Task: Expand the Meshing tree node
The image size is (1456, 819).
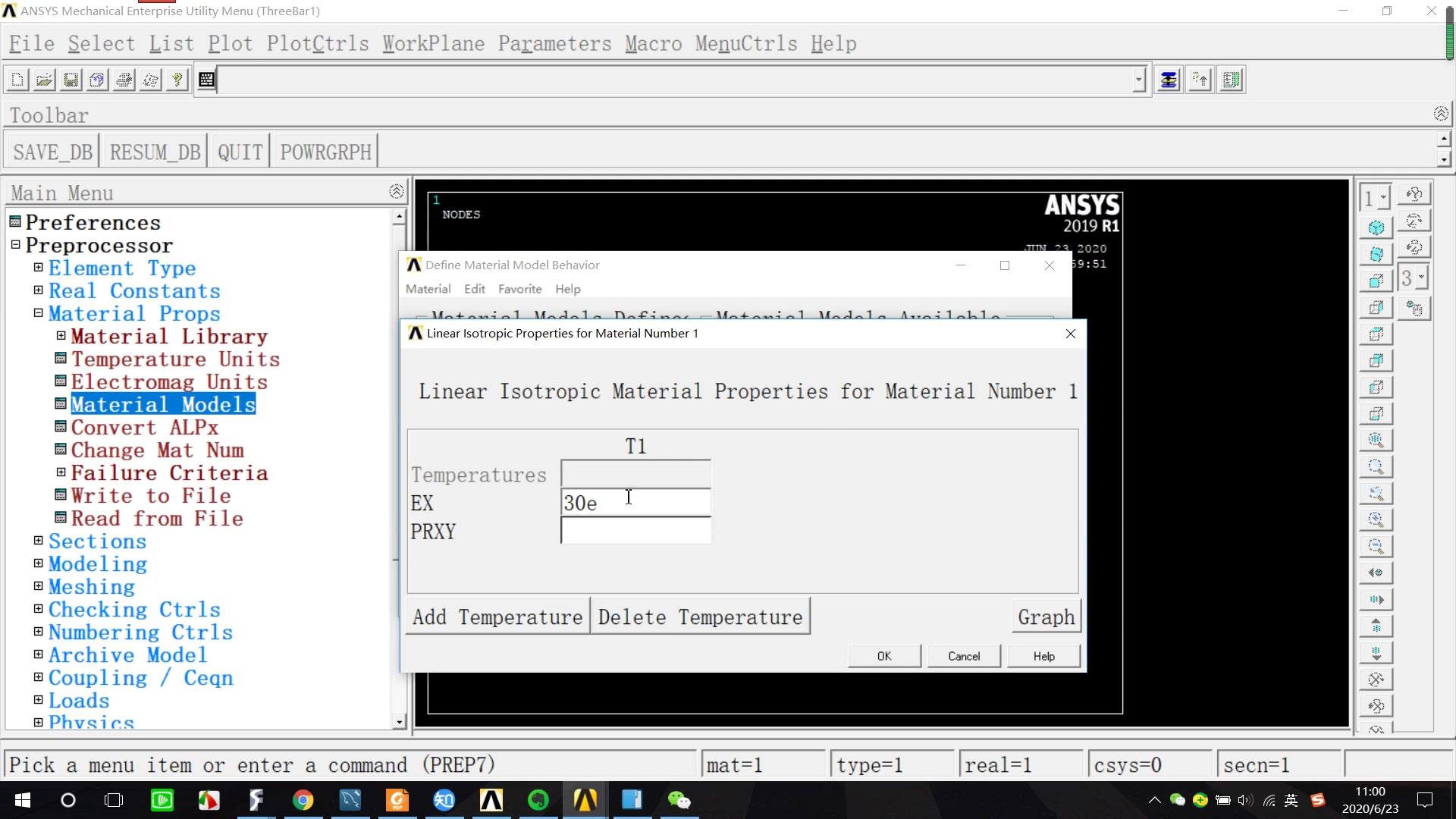Action: [38, 585]
